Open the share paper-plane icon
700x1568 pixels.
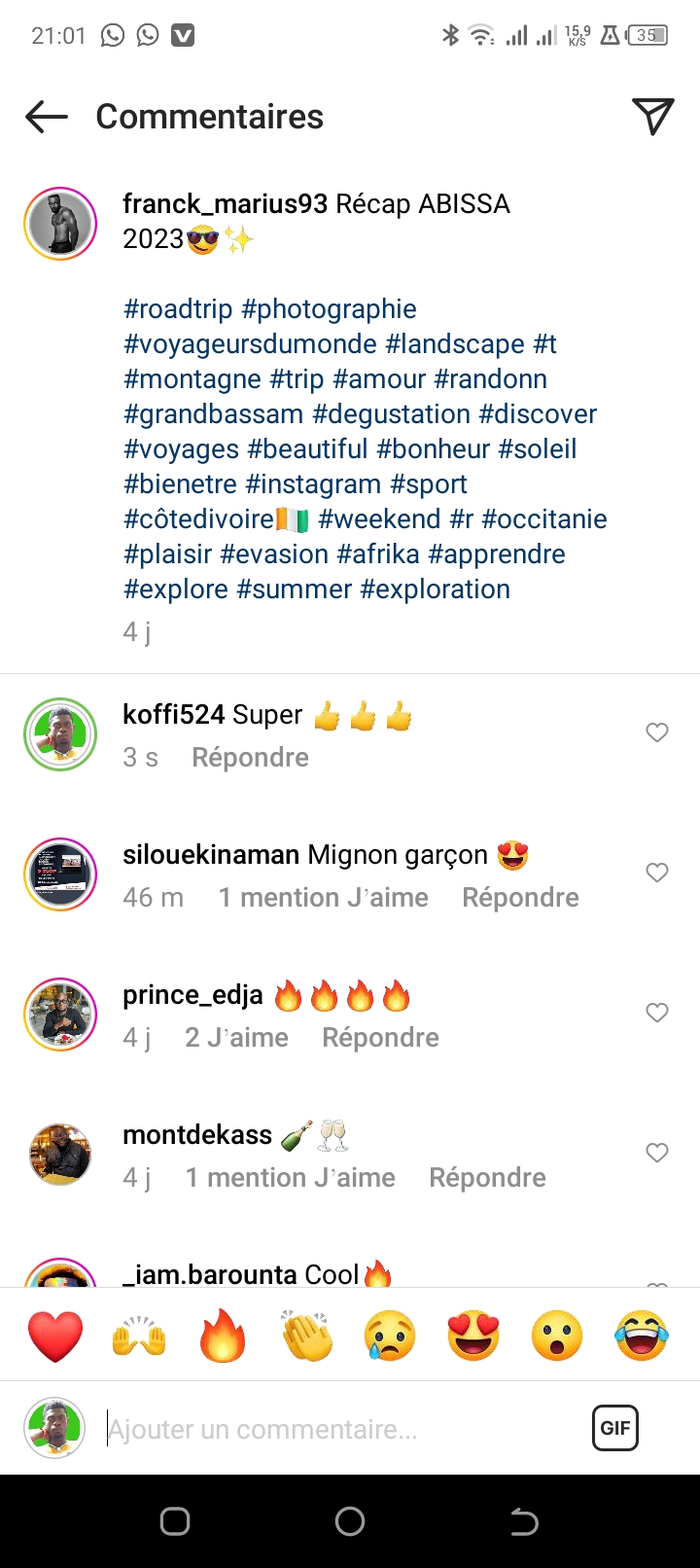(652, 117)
